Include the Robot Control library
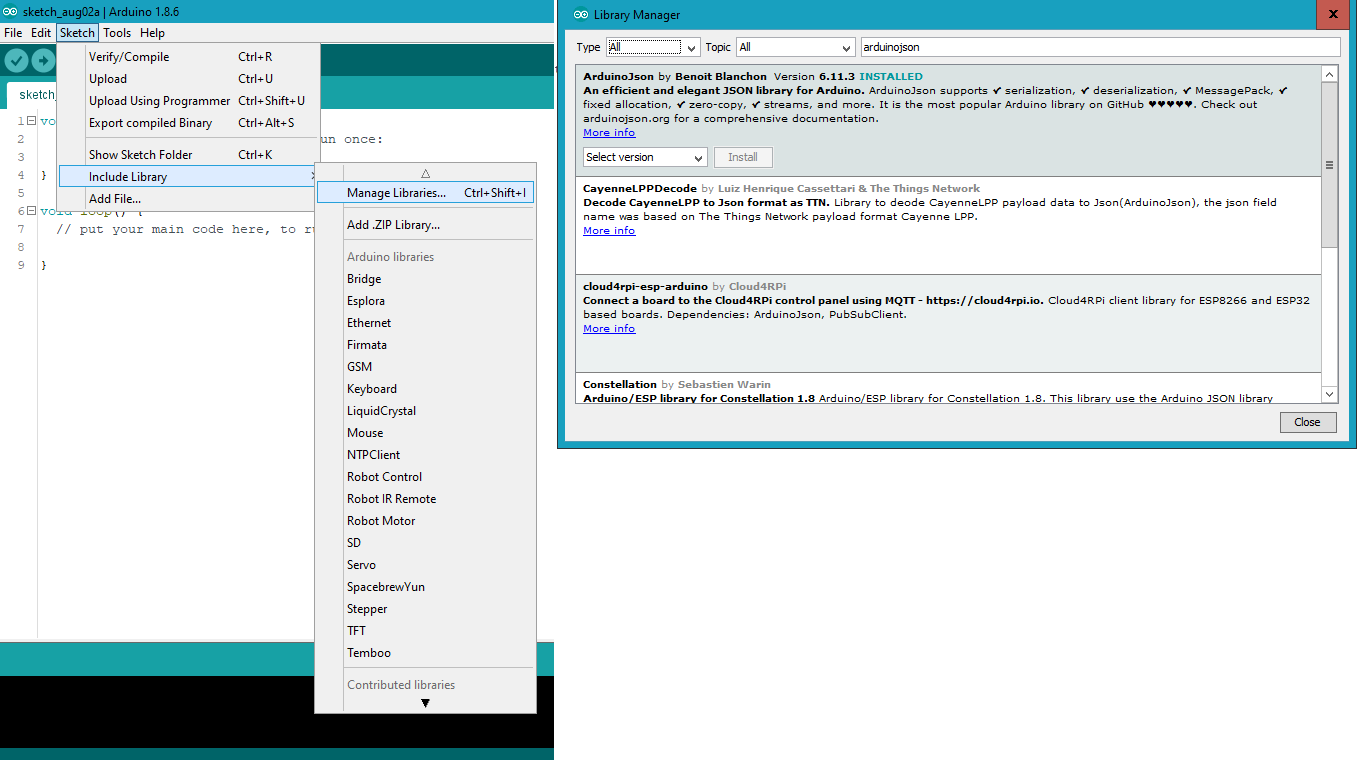This screenshot has width=1360, height=760. pyautogui.click(x=425, y=477)
